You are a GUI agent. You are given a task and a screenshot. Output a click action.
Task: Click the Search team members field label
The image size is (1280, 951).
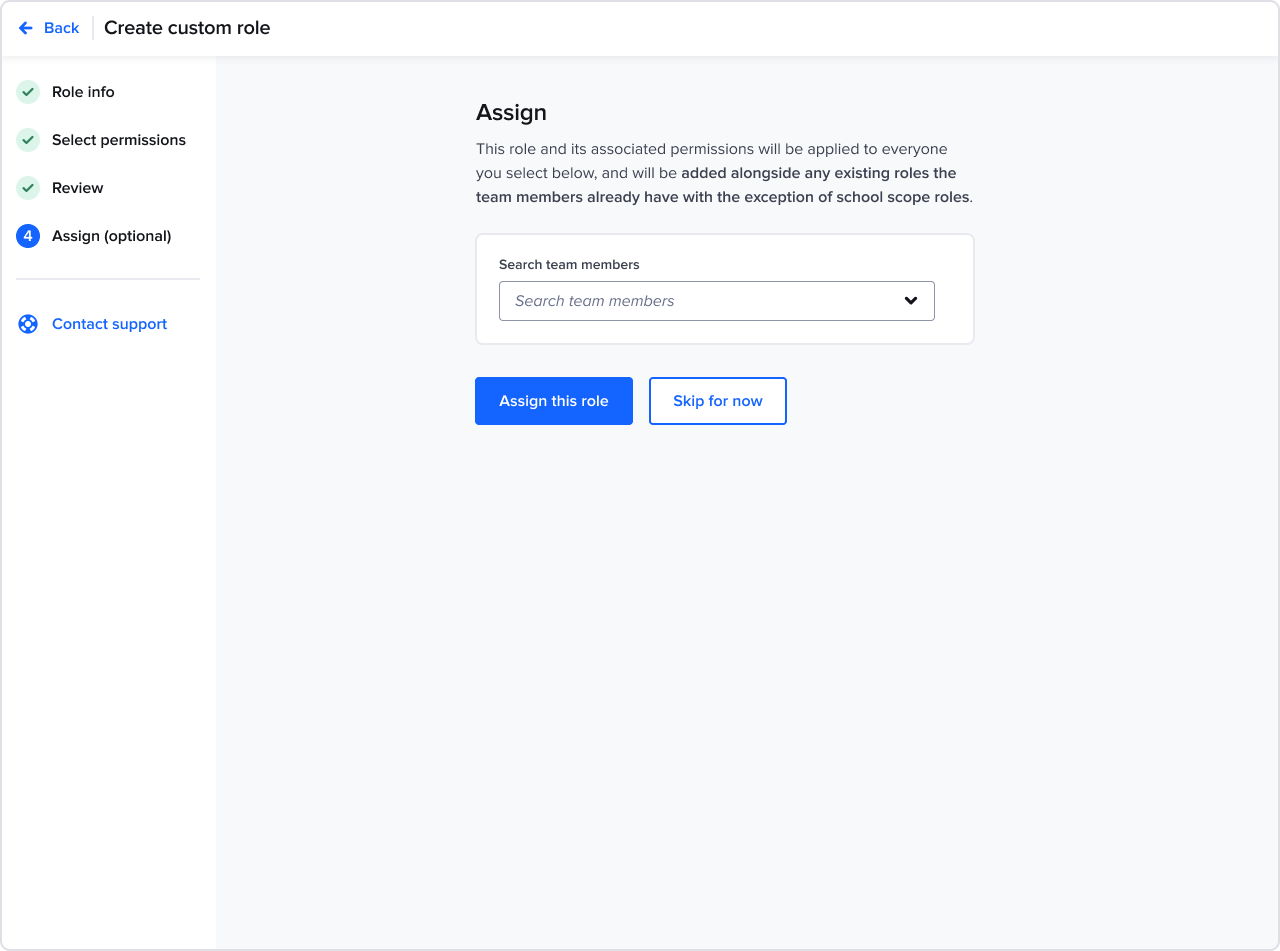[569, 265]
